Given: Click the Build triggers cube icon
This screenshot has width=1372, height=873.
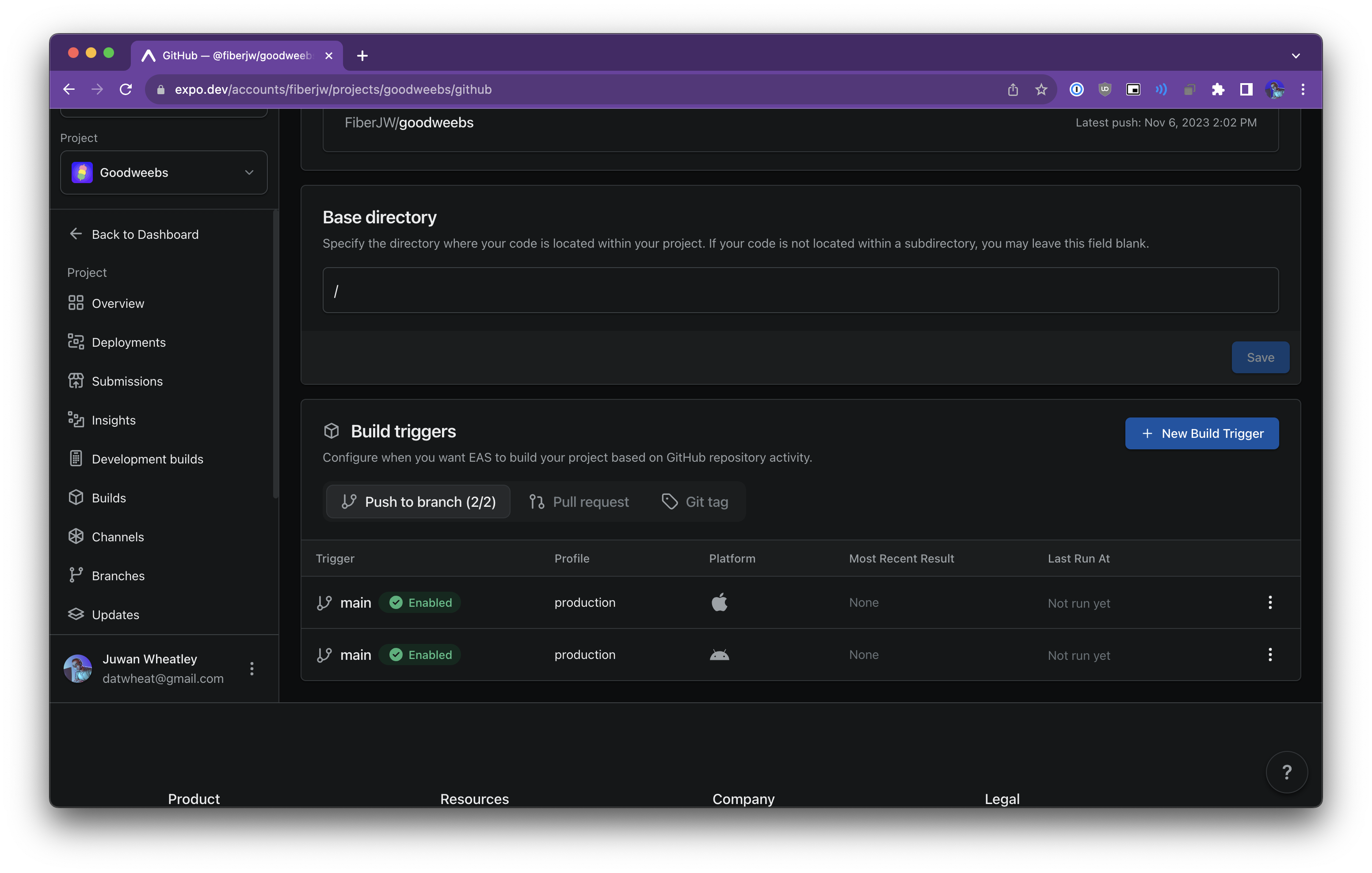Looking at the screenshot, I should [x=332, y=430].
